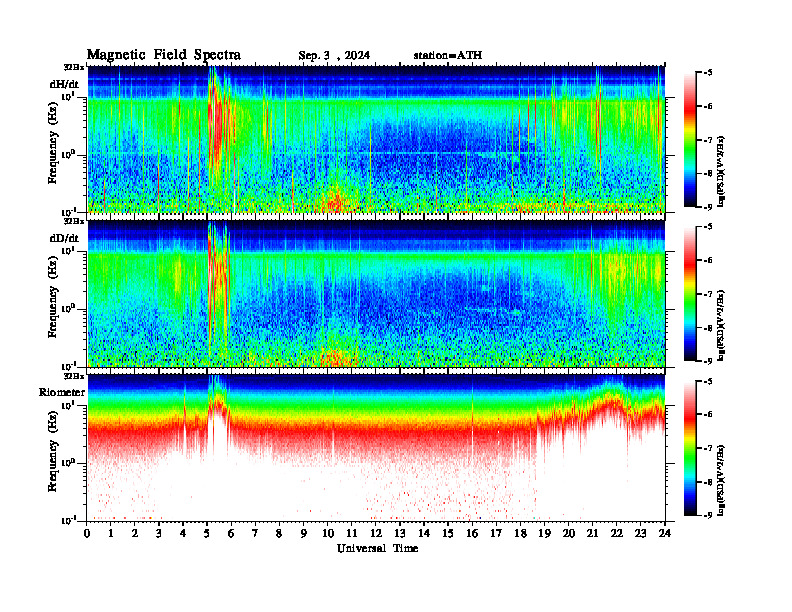Click hour tick label "4" on time axis
The image size is (792, 612).
click(x=183, y=533)
